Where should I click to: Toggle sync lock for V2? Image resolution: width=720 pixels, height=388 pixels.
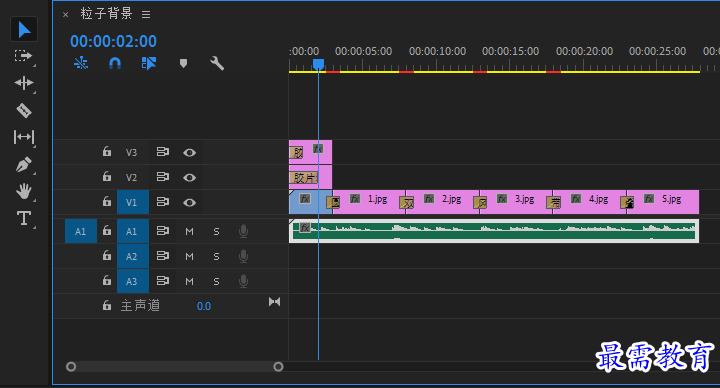[x=163, y=177]
